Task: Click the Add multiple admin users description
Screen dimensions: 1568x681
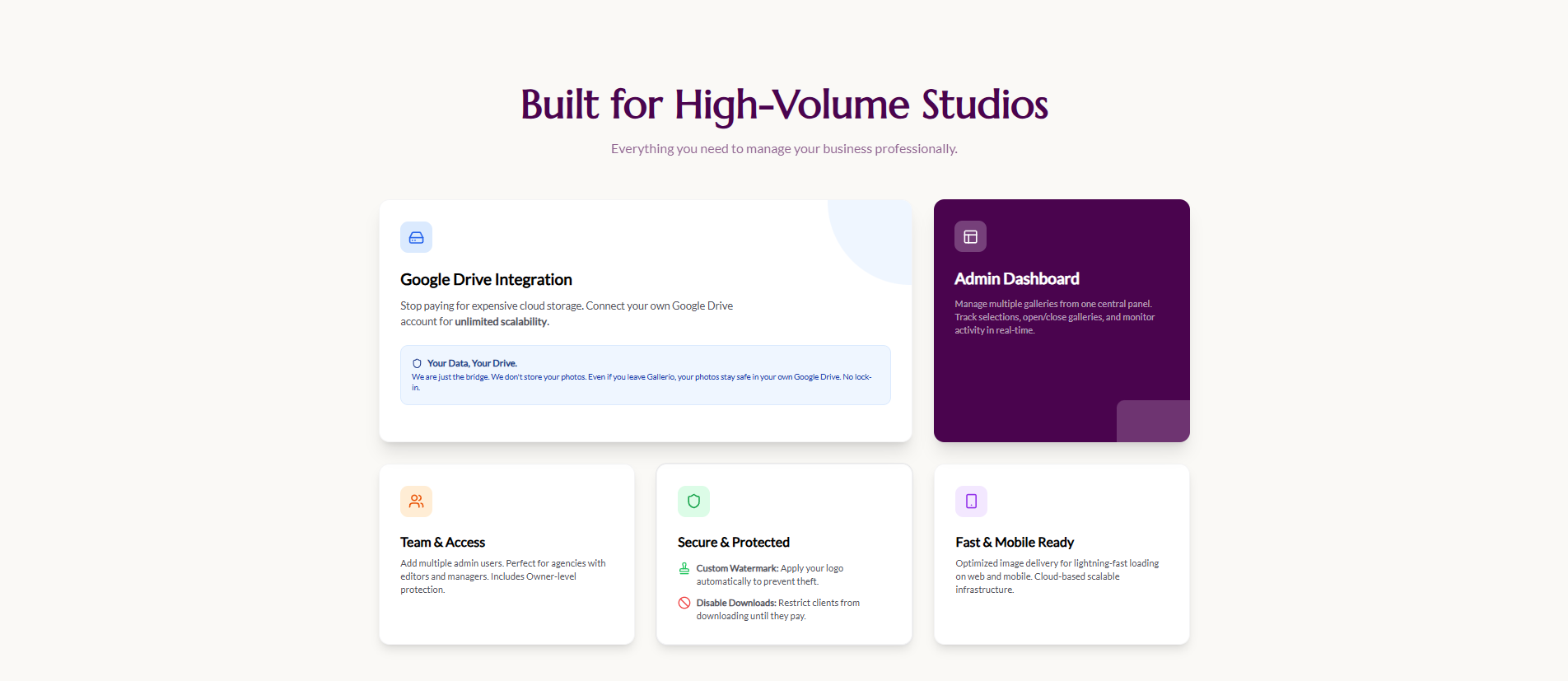Action: [503, 576]
